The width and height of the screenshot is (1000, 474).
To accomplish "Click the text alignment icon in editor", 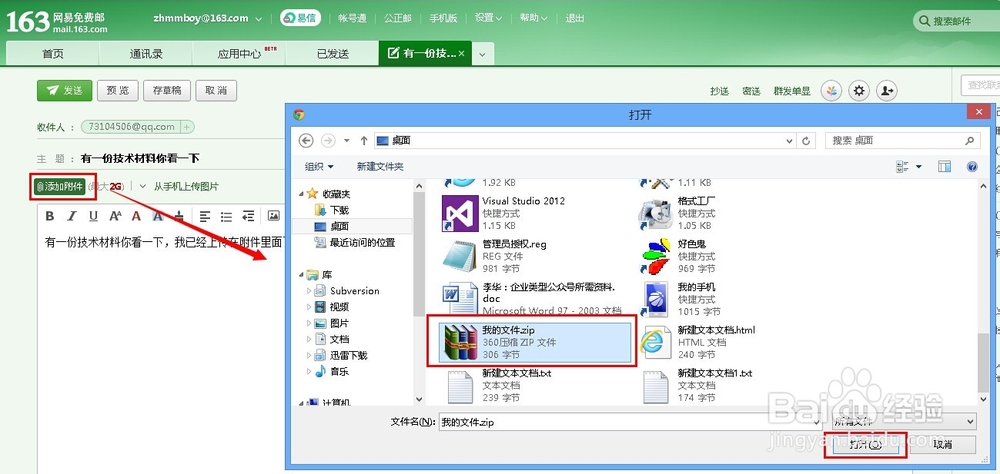I will click(x=205, y=216).
